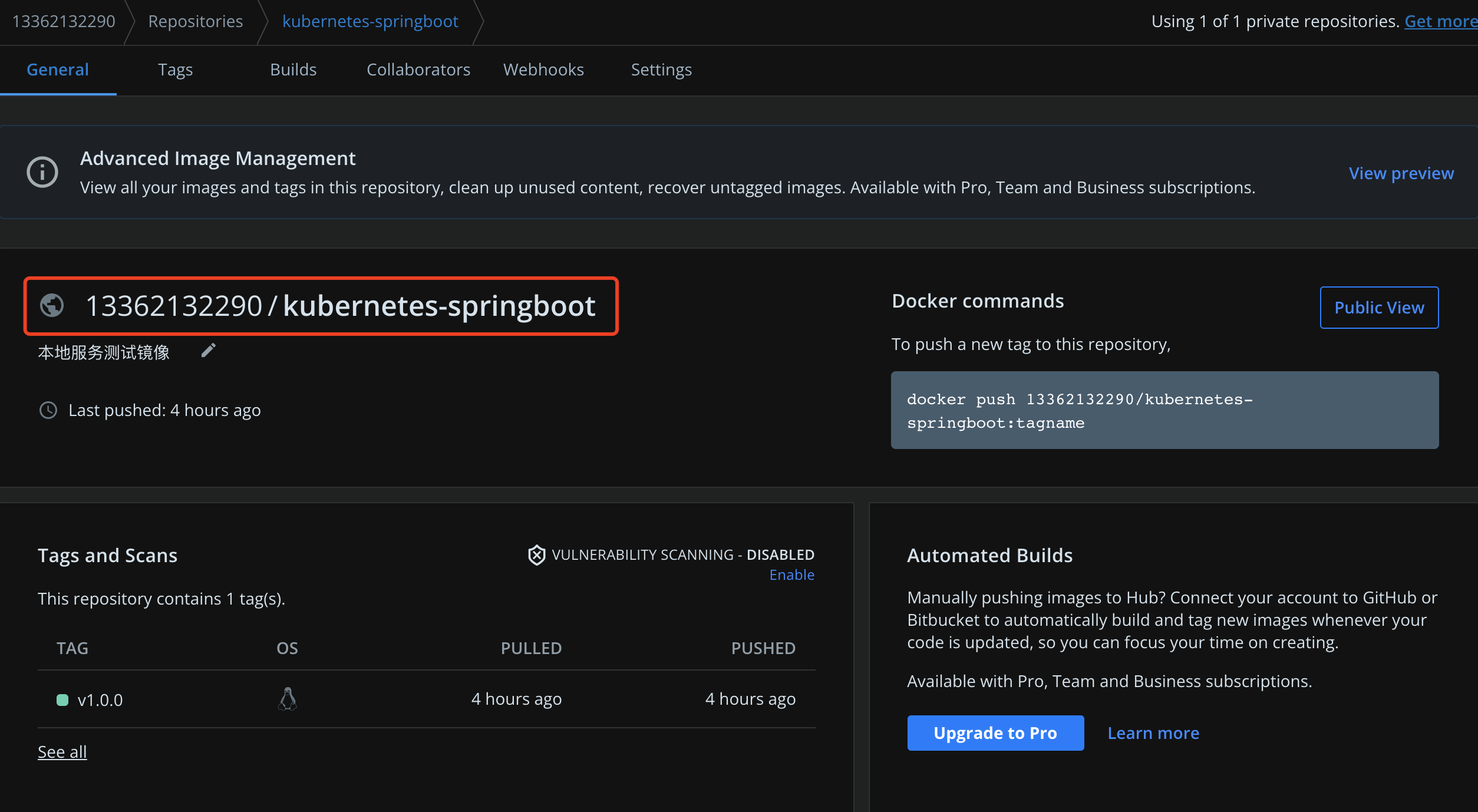Click the pencil edit description icon
The height and width of the screenshot is (812, 1478).
point(208,351)
